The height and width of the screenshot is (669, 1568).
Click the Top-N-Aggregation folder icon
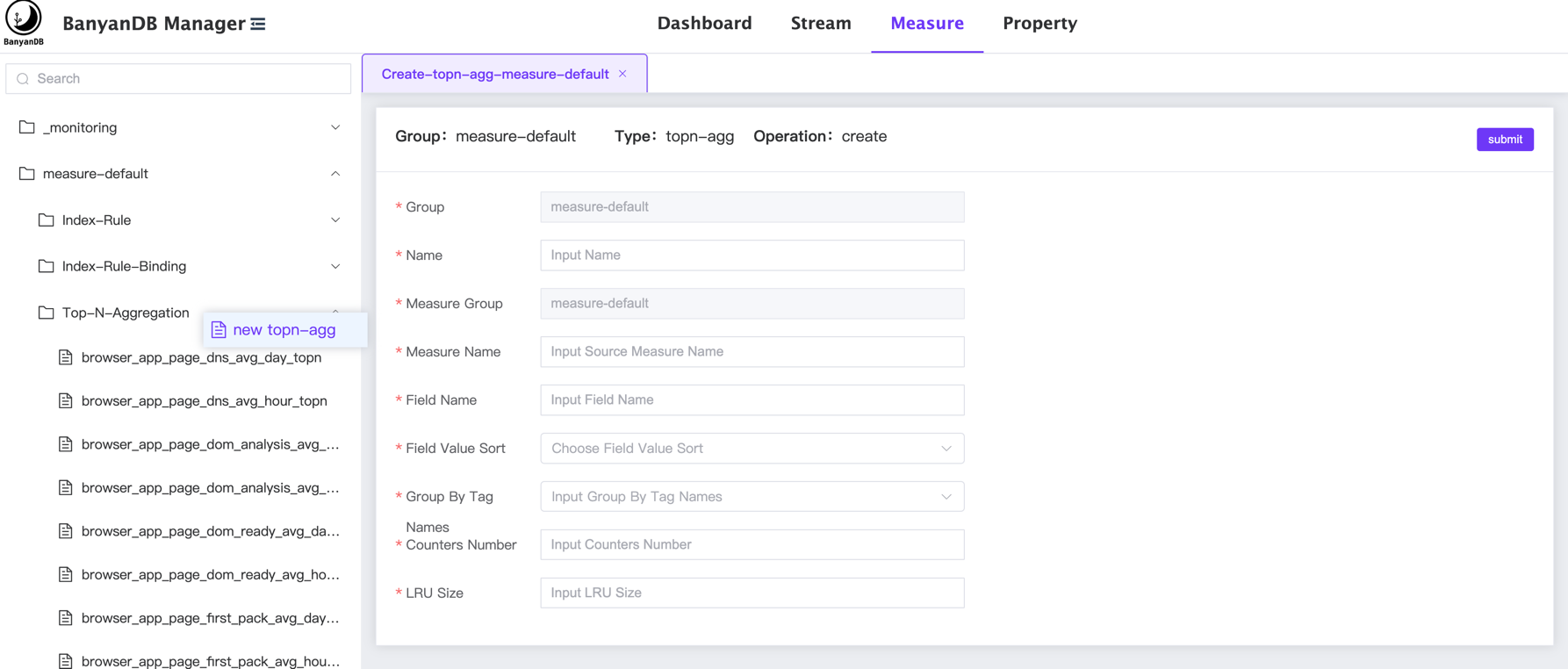(47, 313)
